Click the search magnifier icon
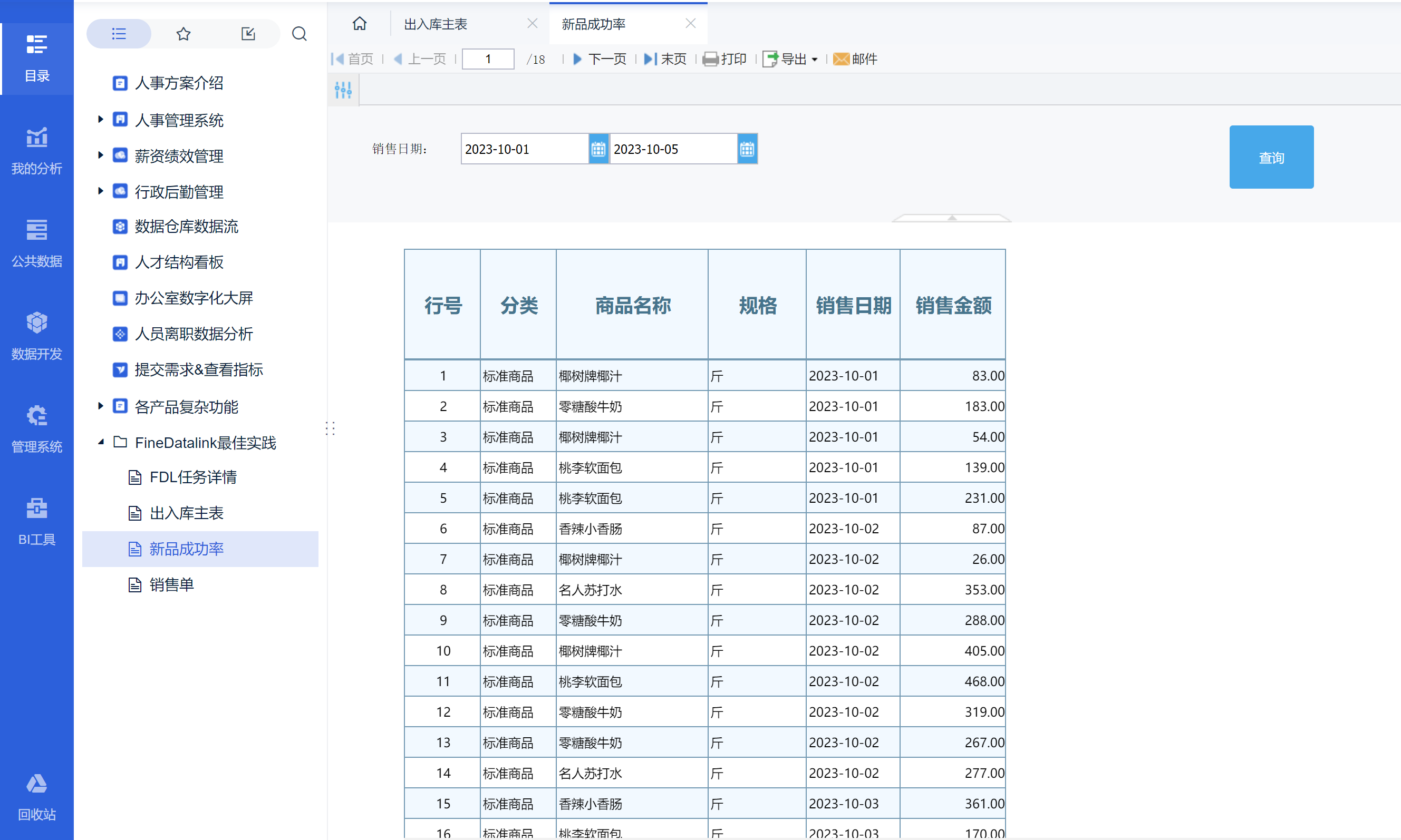The height and width of the screenshot is (840, 1401). pos(299,34)
